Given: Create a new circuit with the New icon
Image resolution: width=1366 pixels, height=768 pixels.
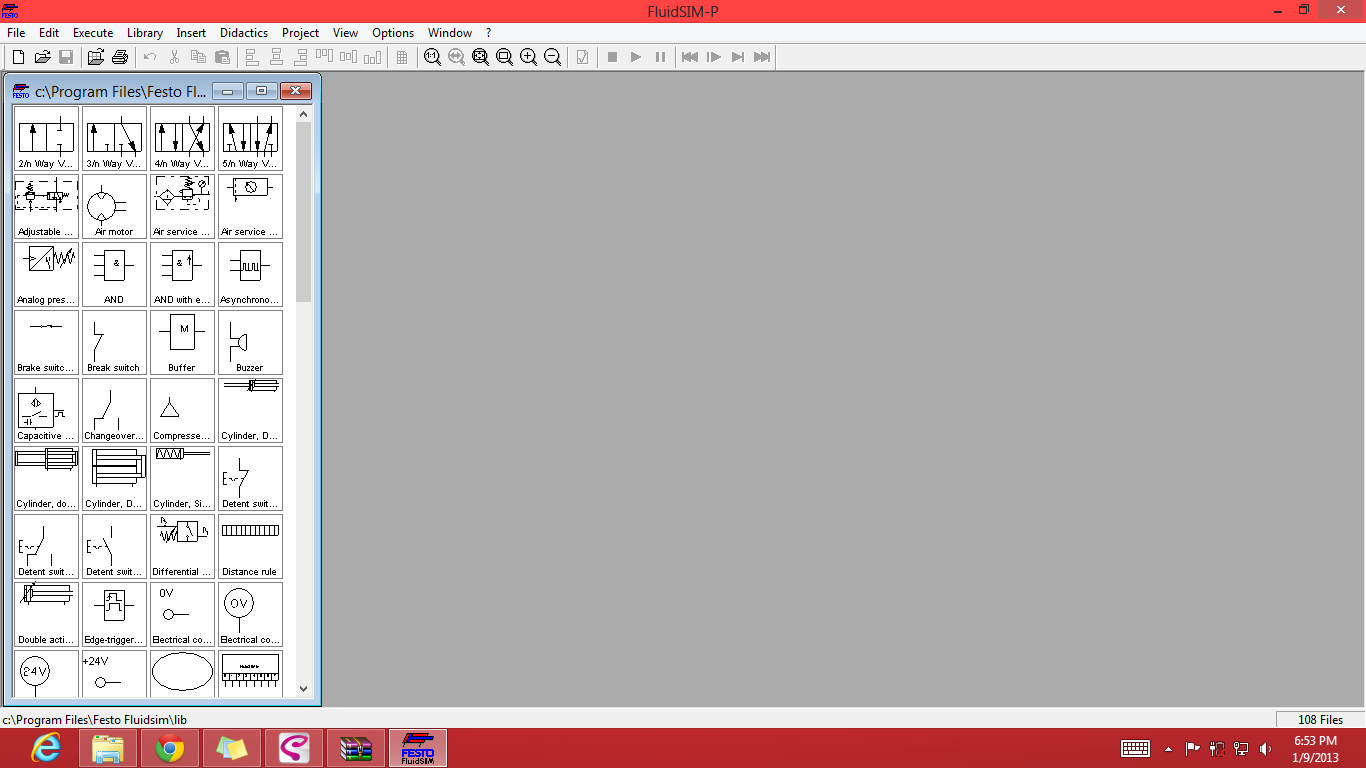Looking at the screenshot, I should click(18, 57).
